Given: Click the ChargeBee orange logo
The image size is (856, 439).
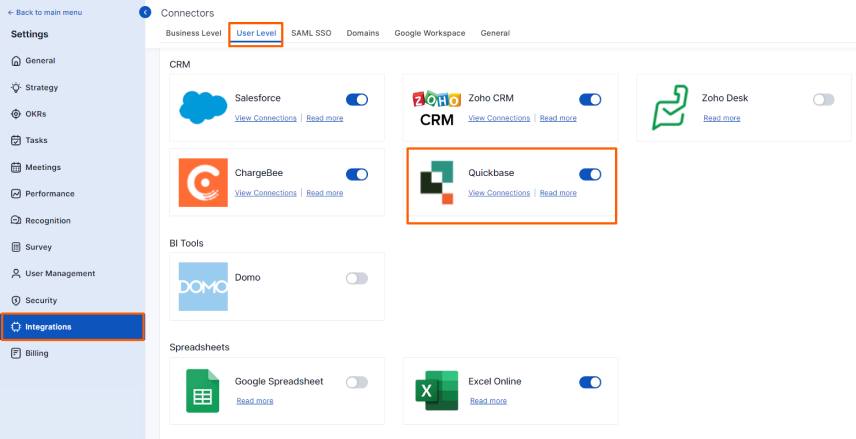Looking at the screenshot, I should pos(203,182).
